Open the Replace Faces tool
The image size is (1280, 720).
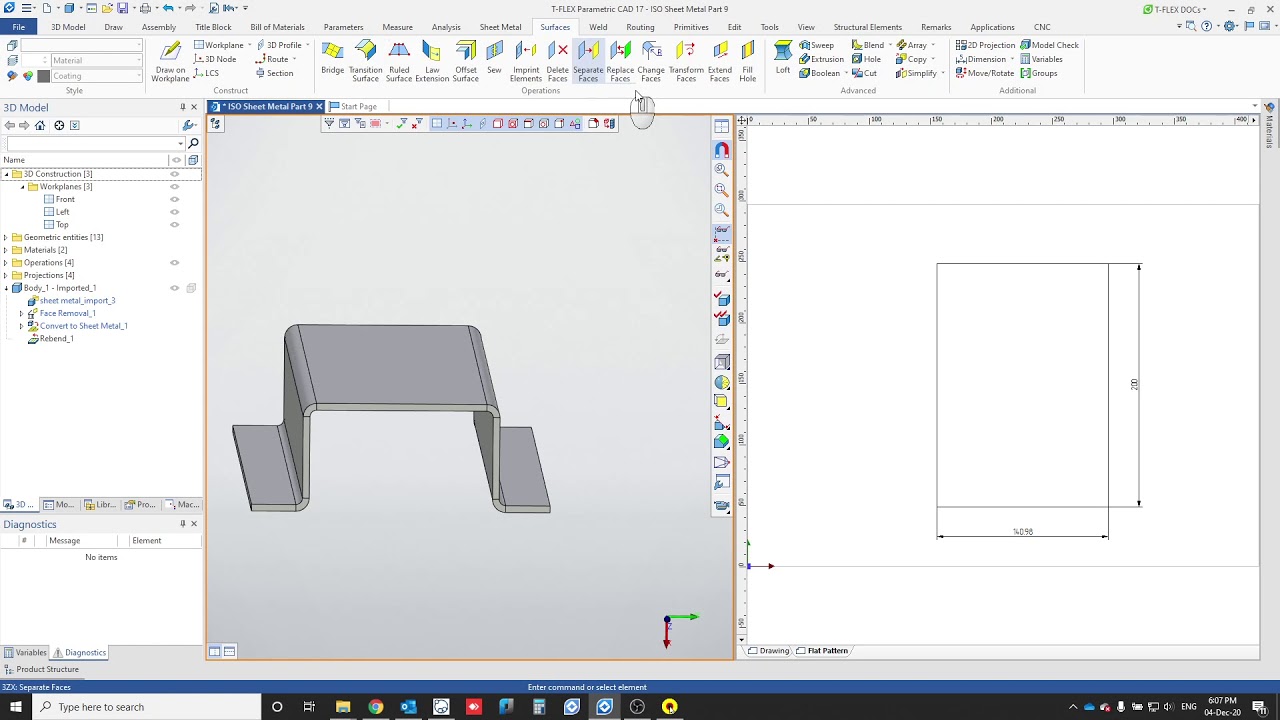[x=620, y=60]
